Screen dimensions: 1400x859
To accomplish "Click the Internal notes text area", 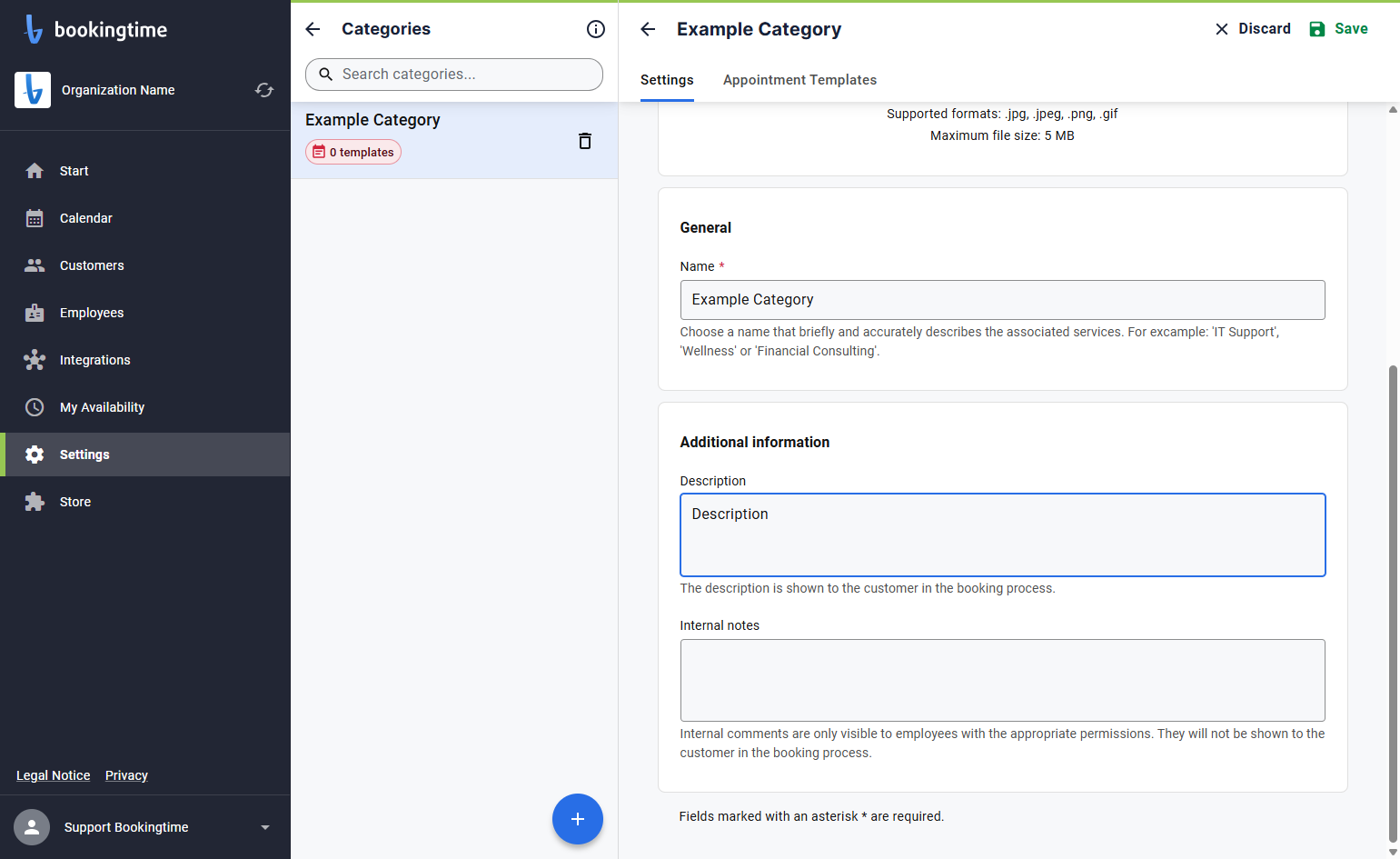I will point(1003,681).
